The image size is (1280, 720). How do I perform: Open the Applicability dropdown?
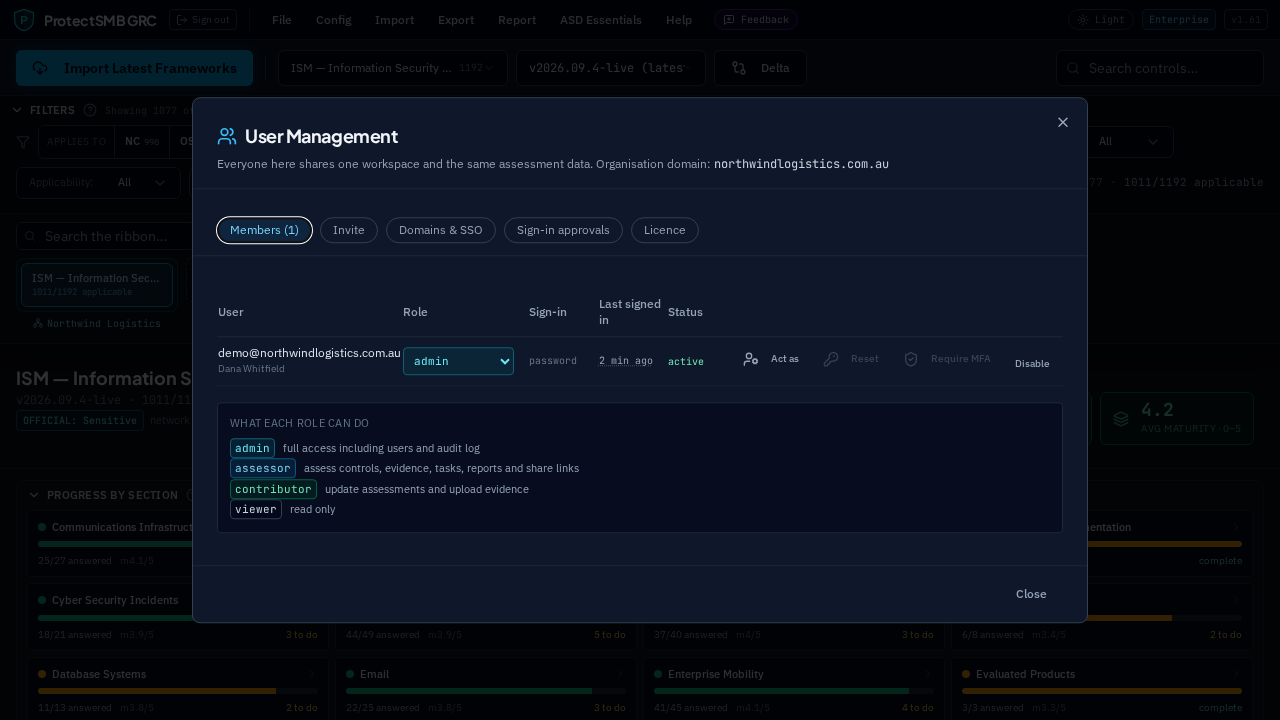coord(98,183)
